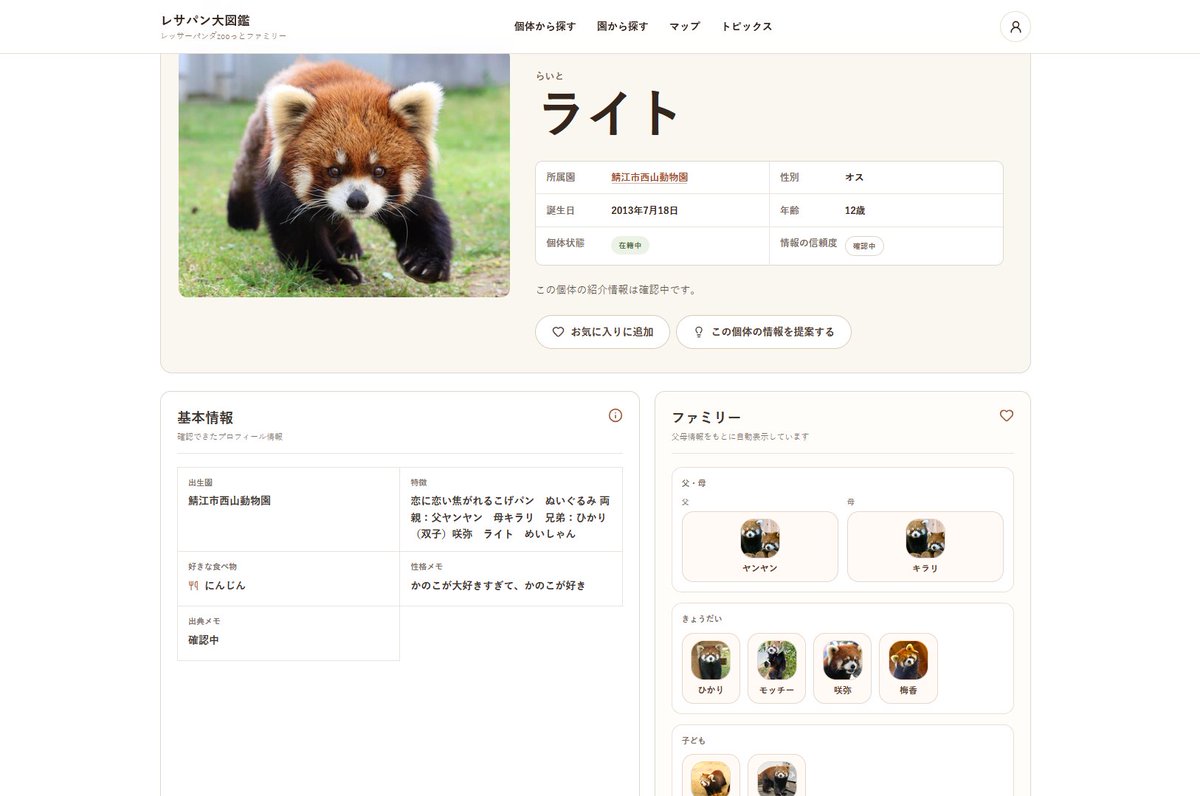Click 性格メモ text about かのこ
This screenshot has width=1200, height=796.
pyautogui.click(x=498, y=585)
